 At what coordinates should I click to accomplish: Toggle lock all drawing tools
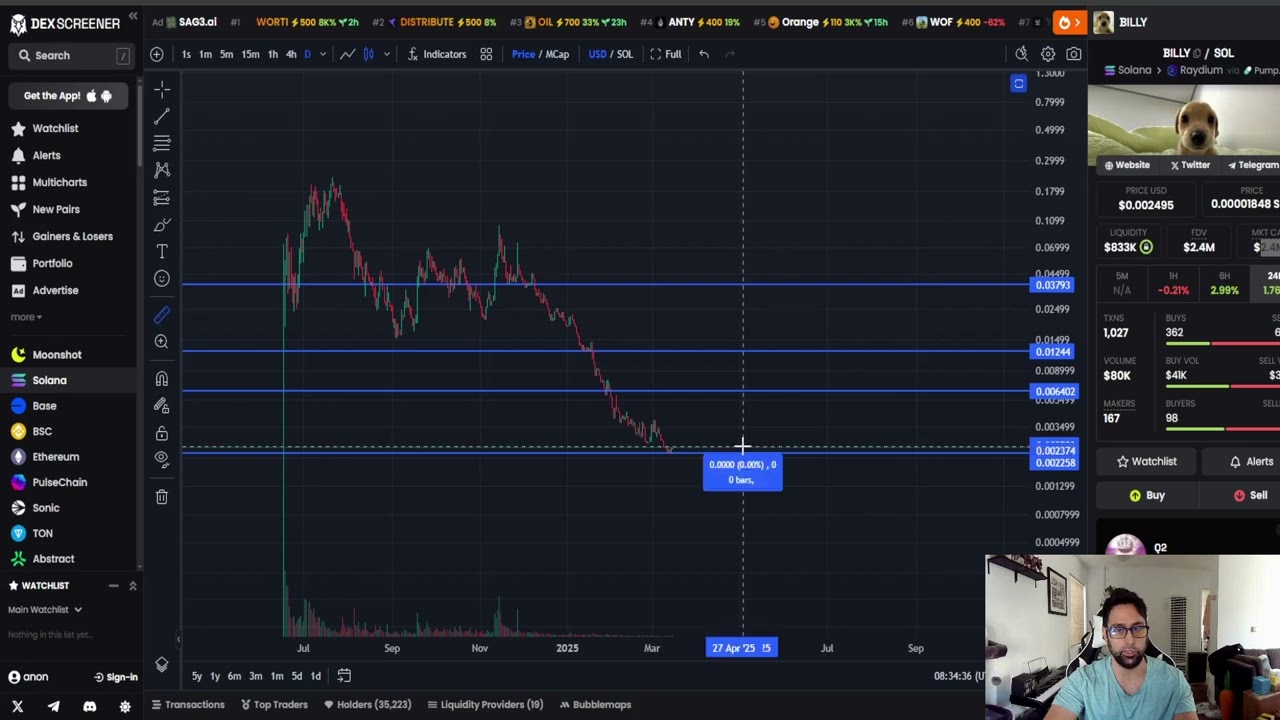click(x=162, y=433)
